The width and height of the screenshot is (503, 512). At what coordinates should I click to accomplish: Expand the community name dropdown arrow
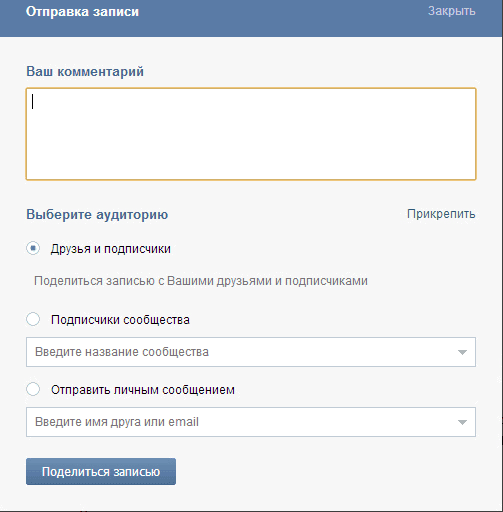(x=462, y=352)
